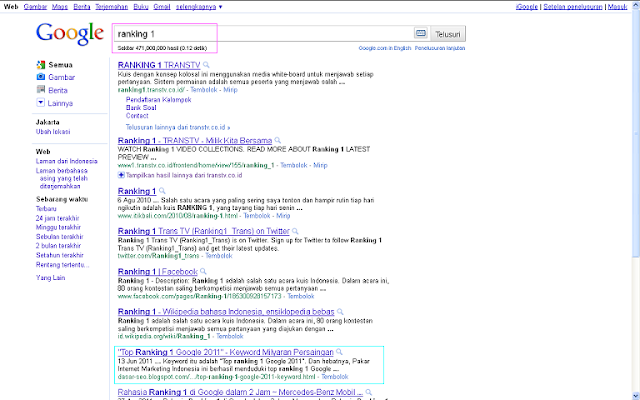Open Ranking 1 Trans TV on Twitter result
The image size is (640, 400).
[x=204, y=231]
